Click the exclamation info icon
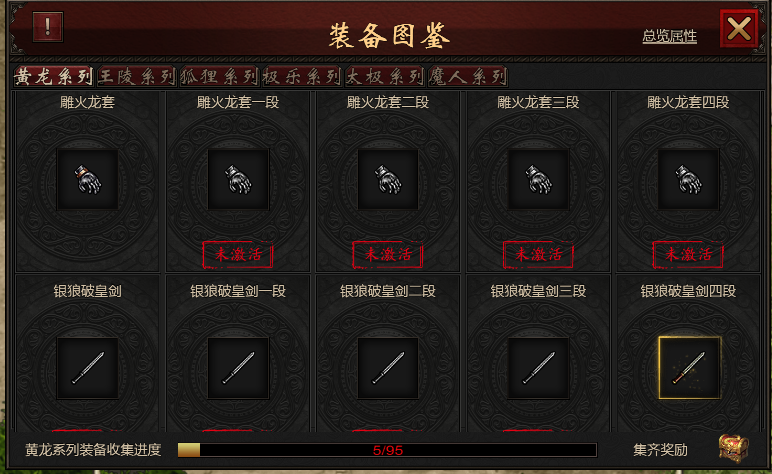 [x=48, y=27]
